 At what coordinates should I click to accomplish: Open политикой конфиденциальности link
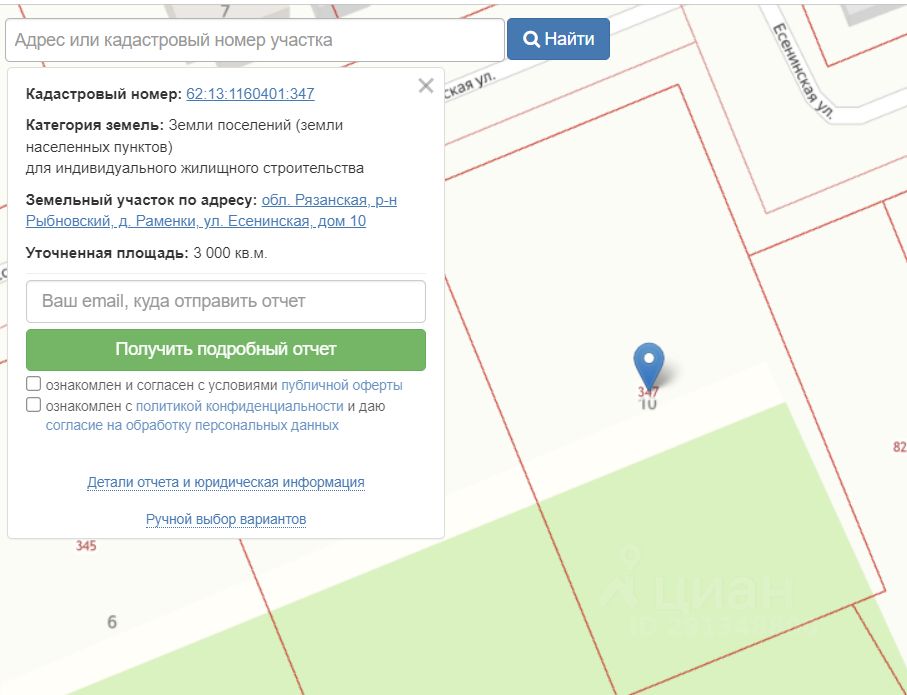[239, 406]
